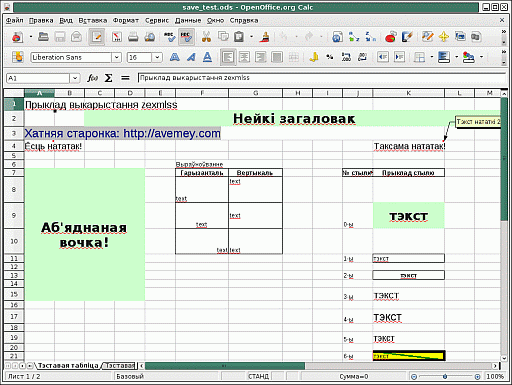Screen dimensions: 512x385
Task: Apply currency number format
Action: click(x=314, y=57)
